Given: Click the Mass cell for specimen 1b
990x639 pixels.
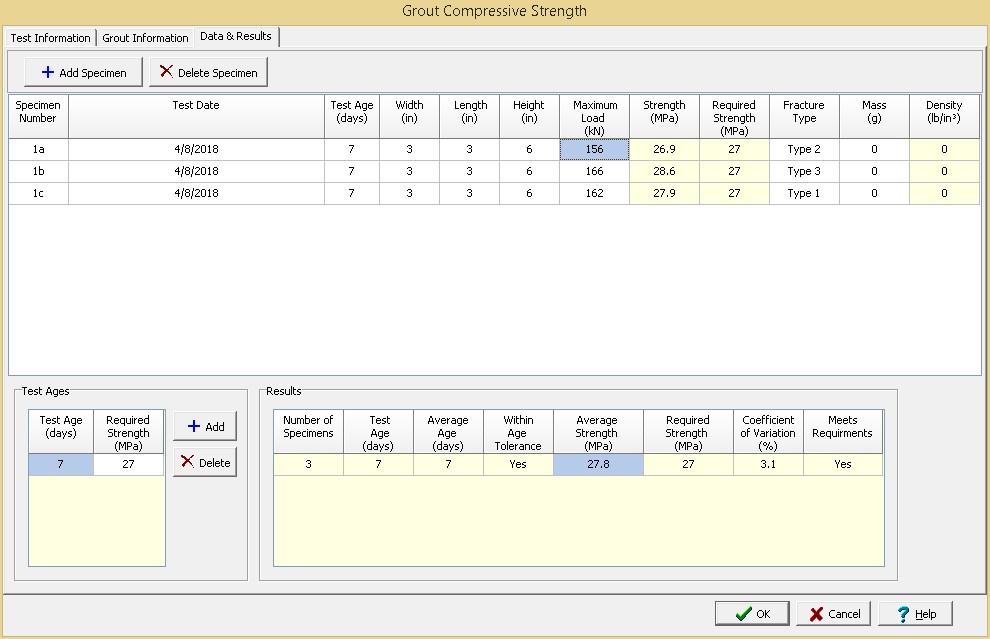Looking at the screenshot, I should 873,171.
